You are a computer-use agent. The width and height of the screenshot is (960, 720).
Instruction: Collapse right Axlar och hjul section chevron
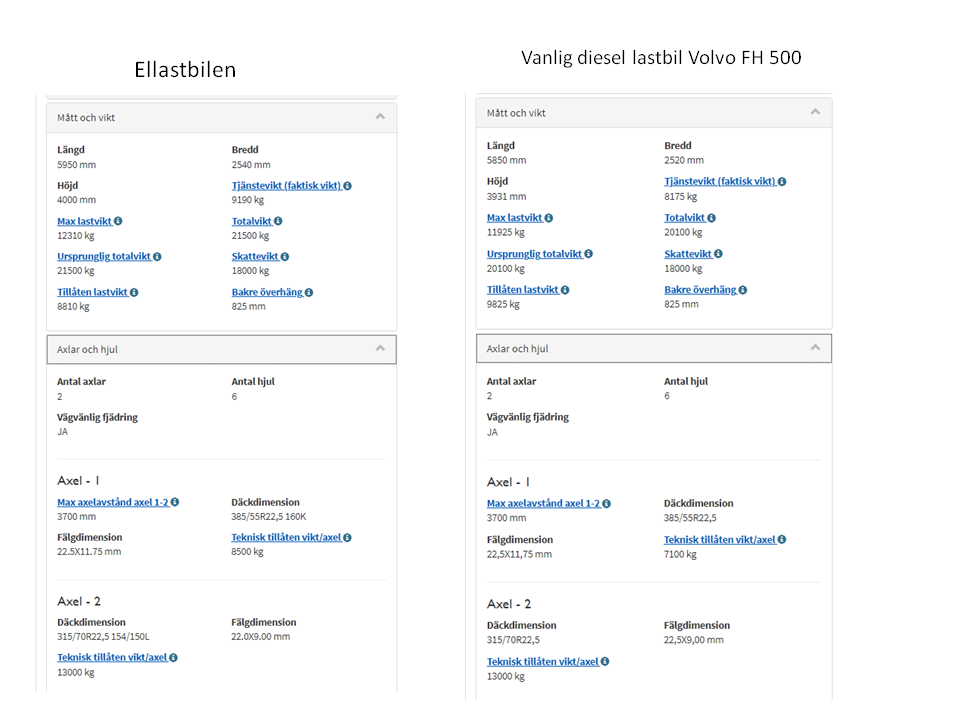(x=815, y=348)
